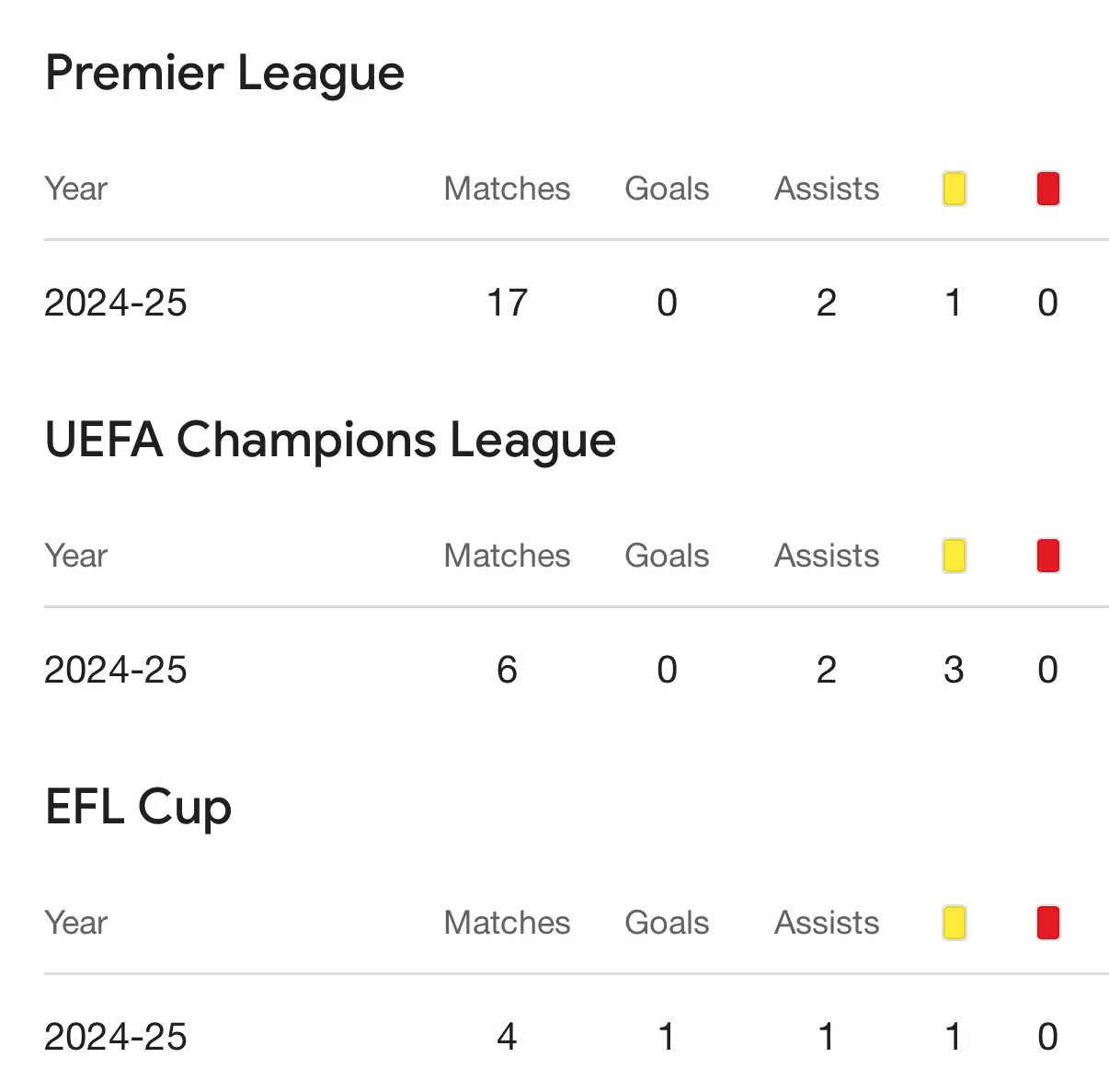Image resolution: width=1109 pixels, height=1092 pixels.
Task: Open the UEFA Champions League heading
Action: tap(330, 441)
